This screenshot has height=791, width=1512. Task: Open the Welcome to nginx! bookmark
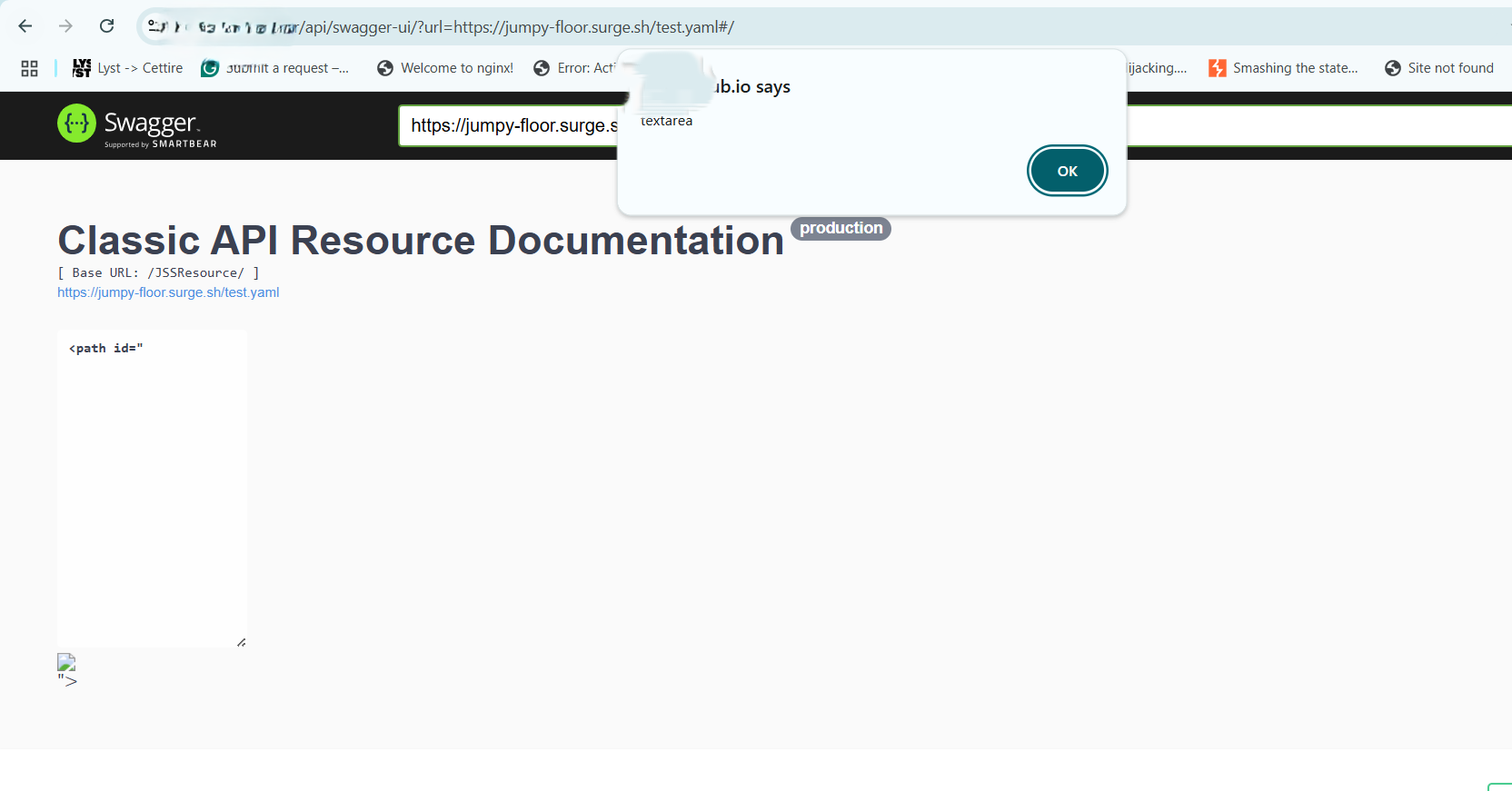pyautogui.click(x=445, y=68)
